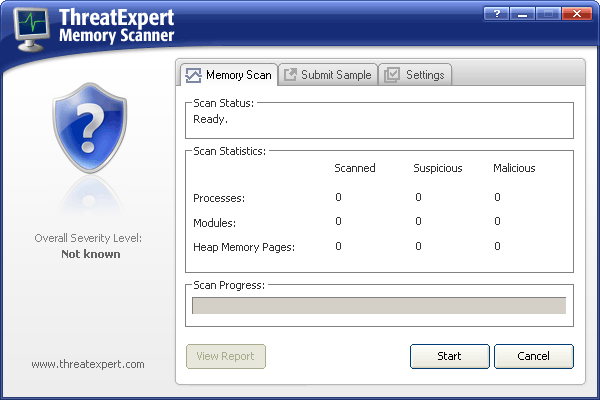600x400 pixels.
Task: Click the 'Scanned' column header
Action: (355, 168)
